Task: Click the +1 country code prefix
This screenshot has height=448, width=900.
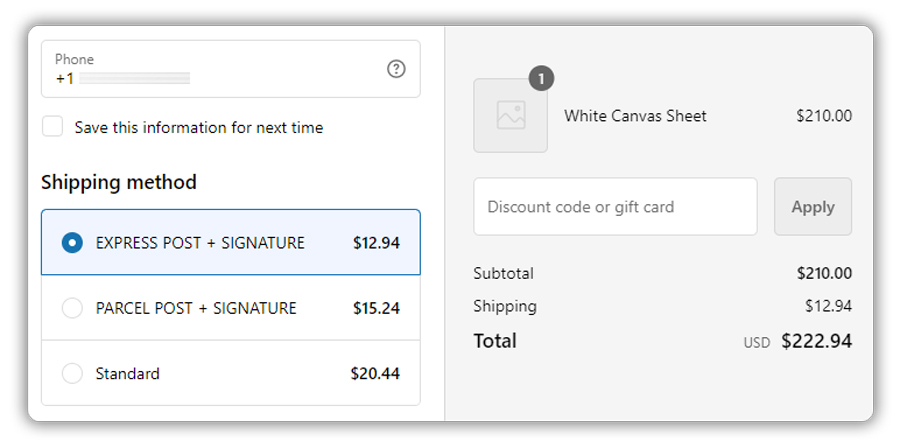Action: click(65, 79)
